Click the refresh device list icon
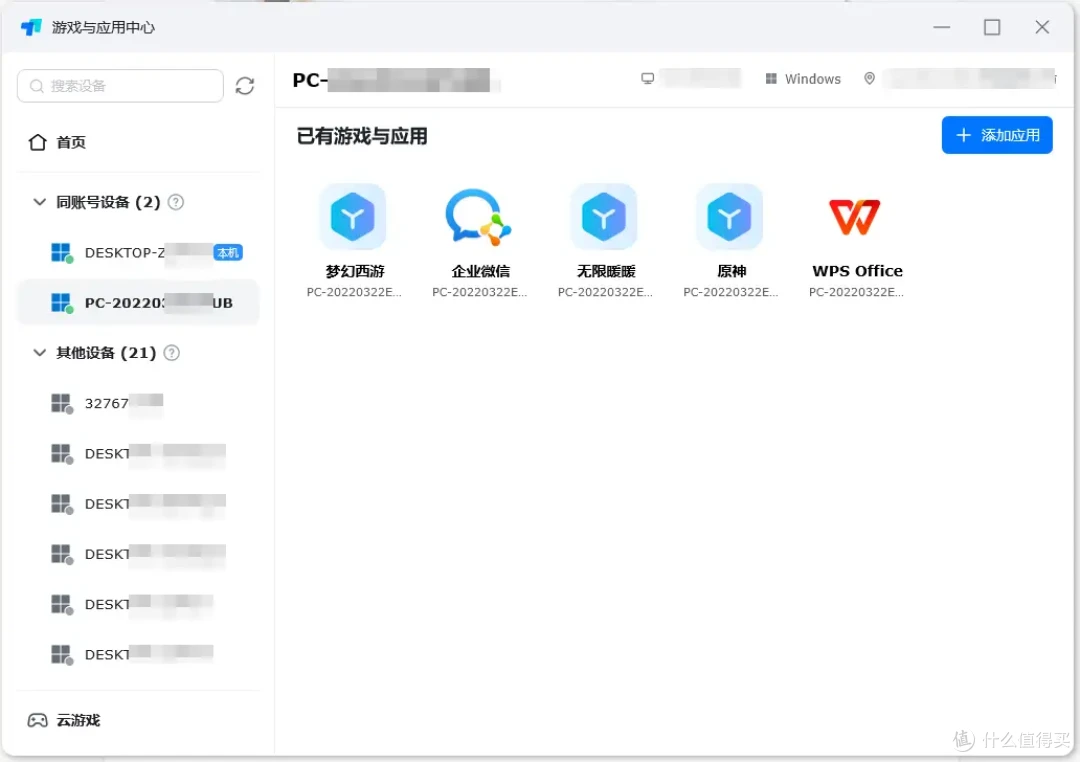Screen dimensions: 1080x762 [x=245, y=86]
